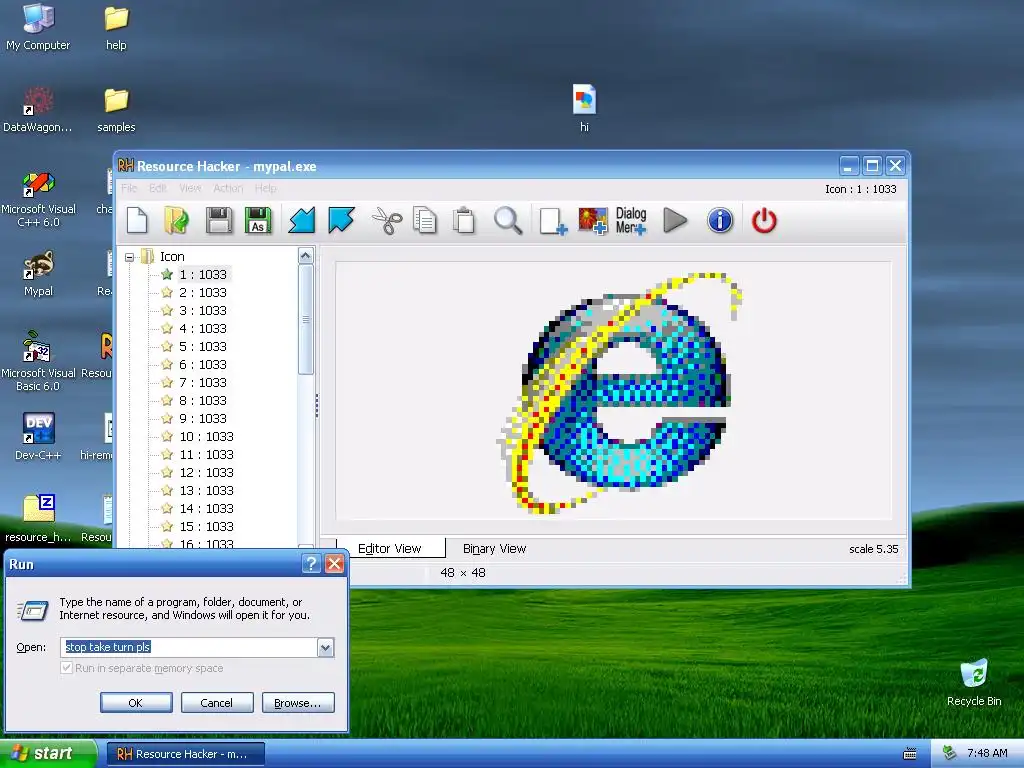Click the Start button on taskbar
Viewport: 1024px width, 768px height.
coord(48,754)
